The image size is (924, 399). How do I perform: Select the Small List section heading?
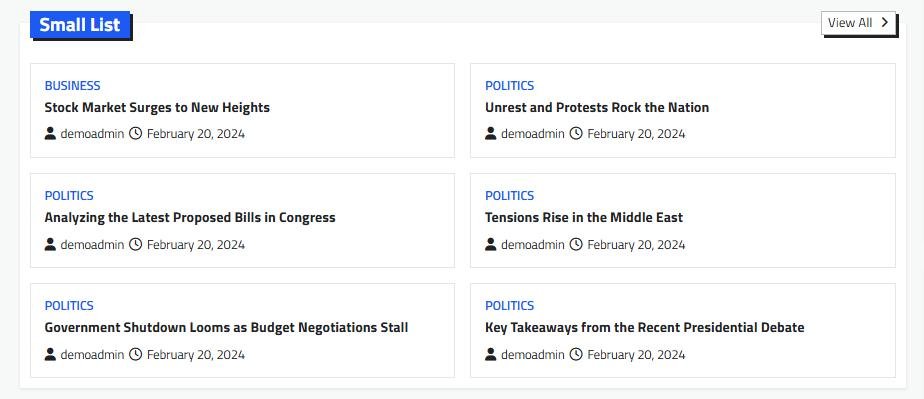(80, 25)
